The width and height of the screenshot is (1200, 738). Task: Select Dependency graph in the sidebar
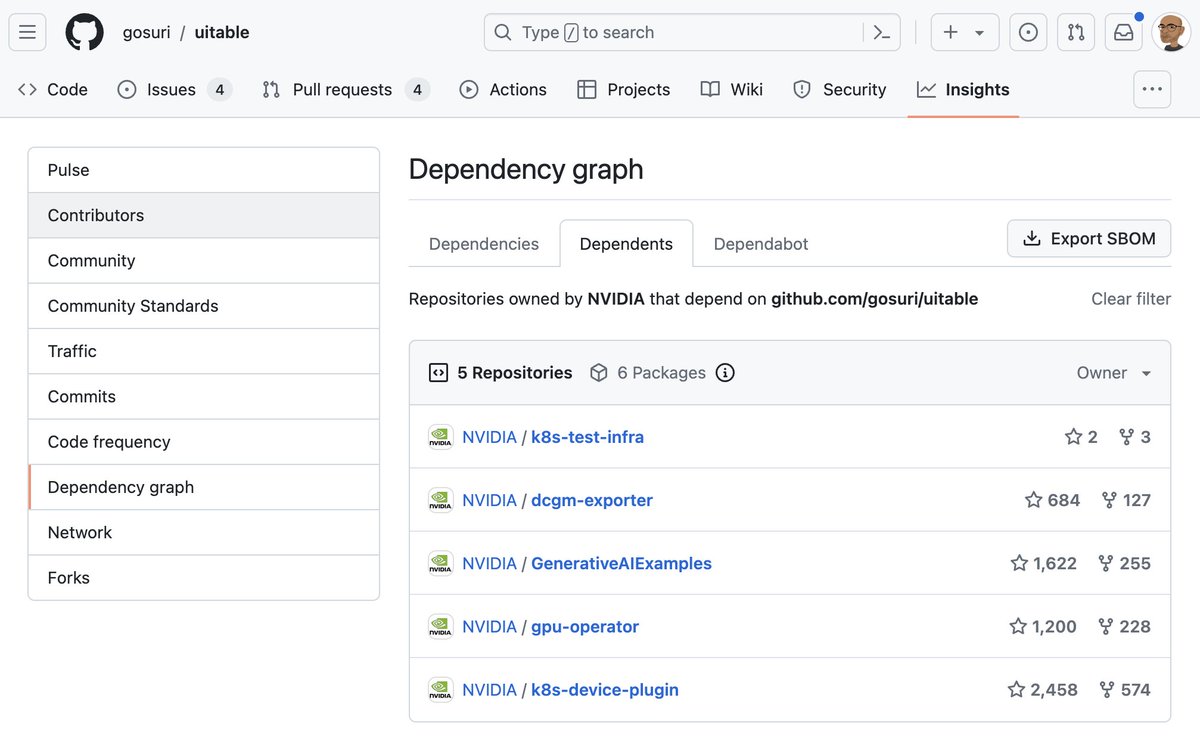pos(204,487)
